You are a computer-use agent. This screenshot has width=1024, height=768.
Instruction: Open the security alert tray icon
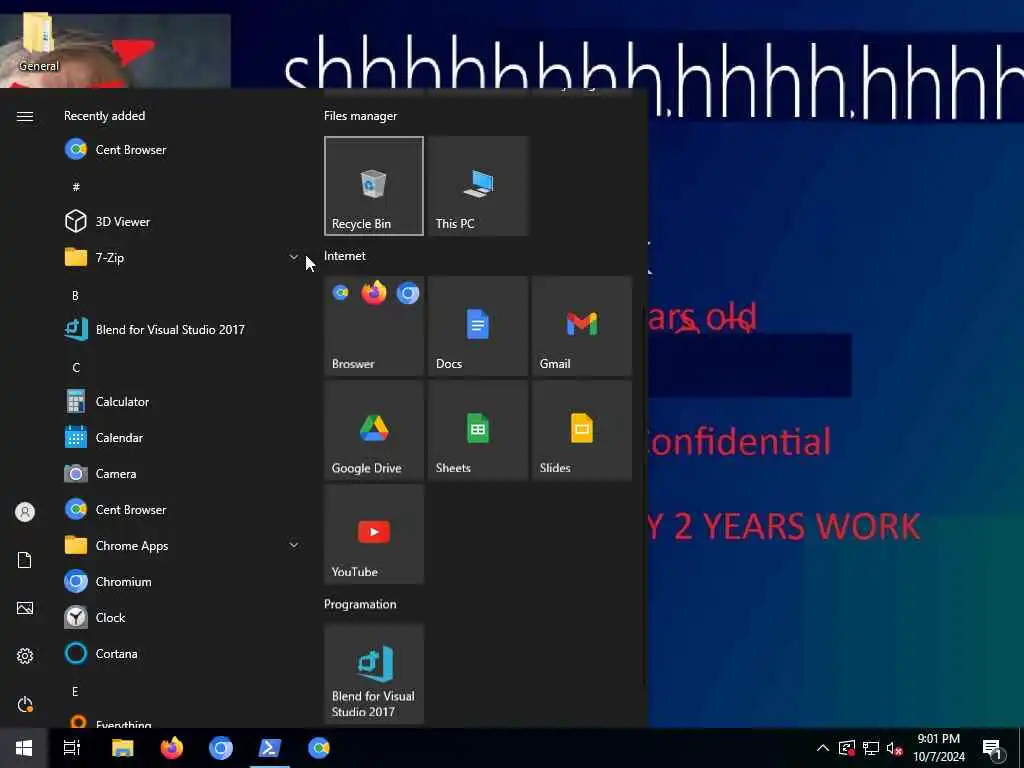point(847,748)
